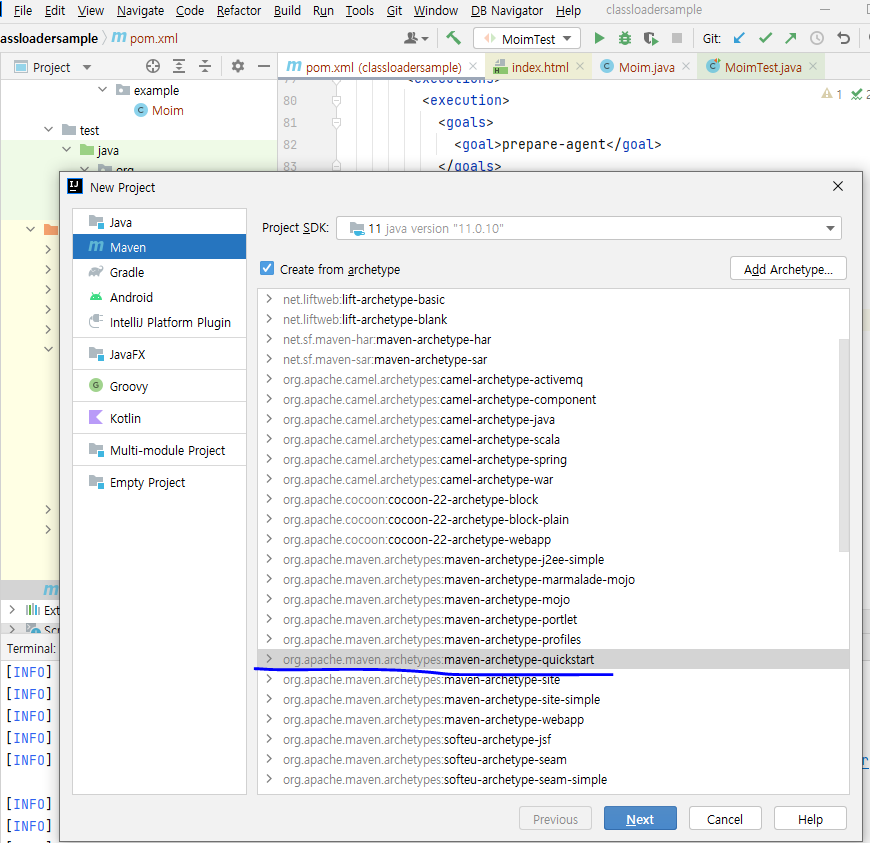Viewport: 870px width, 843px height.
Task: Click the Next button
Action: pyautogui.click(x=640, y=819)
